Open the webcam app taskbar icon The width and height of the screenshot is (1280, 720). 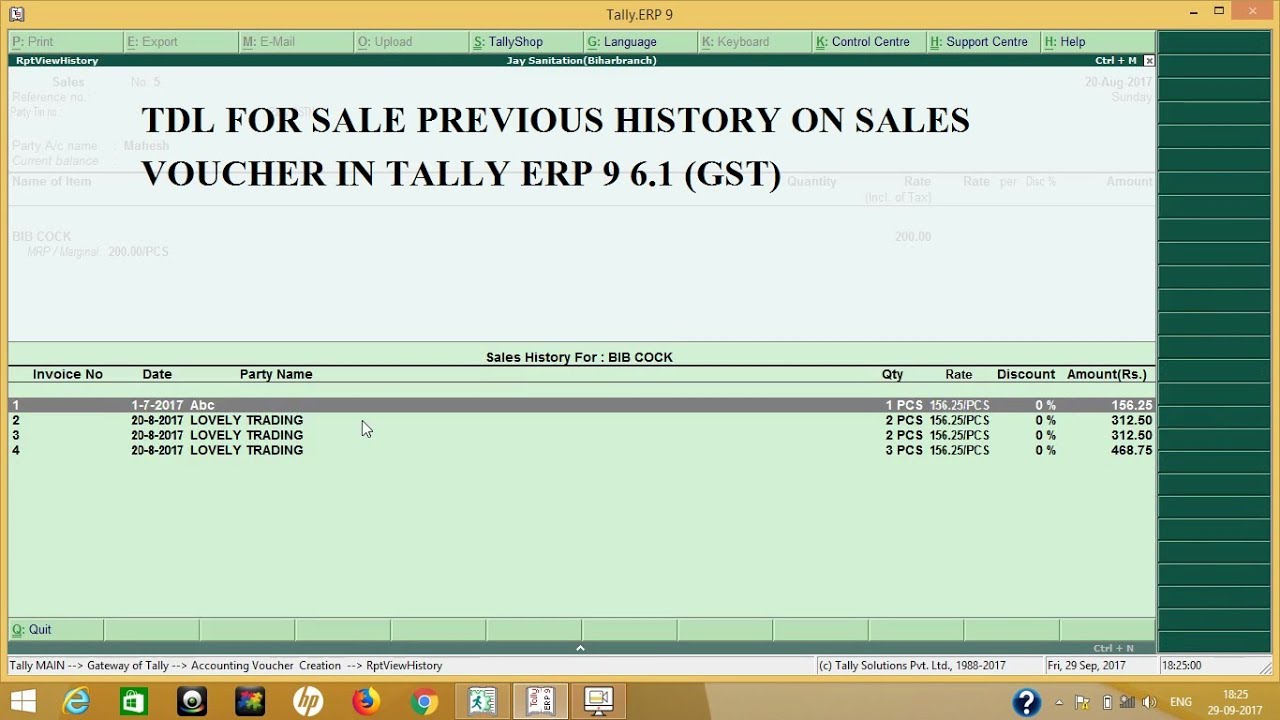tap(192, 702)
